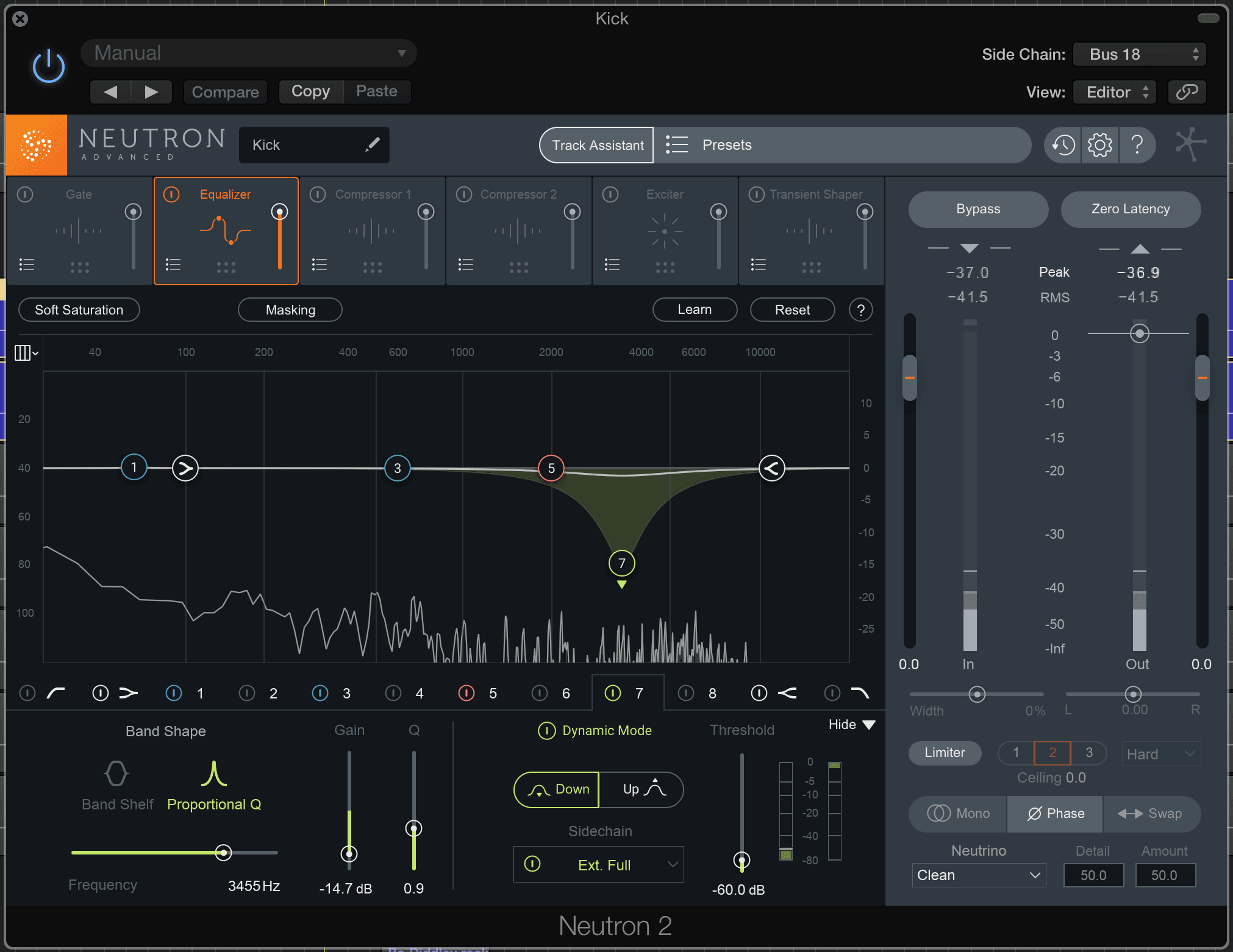This screenshot has height=952, width=1233.
Task: Click the pencil icon to rename Kick
Action: pyautogui.click(x=373, y=144)
